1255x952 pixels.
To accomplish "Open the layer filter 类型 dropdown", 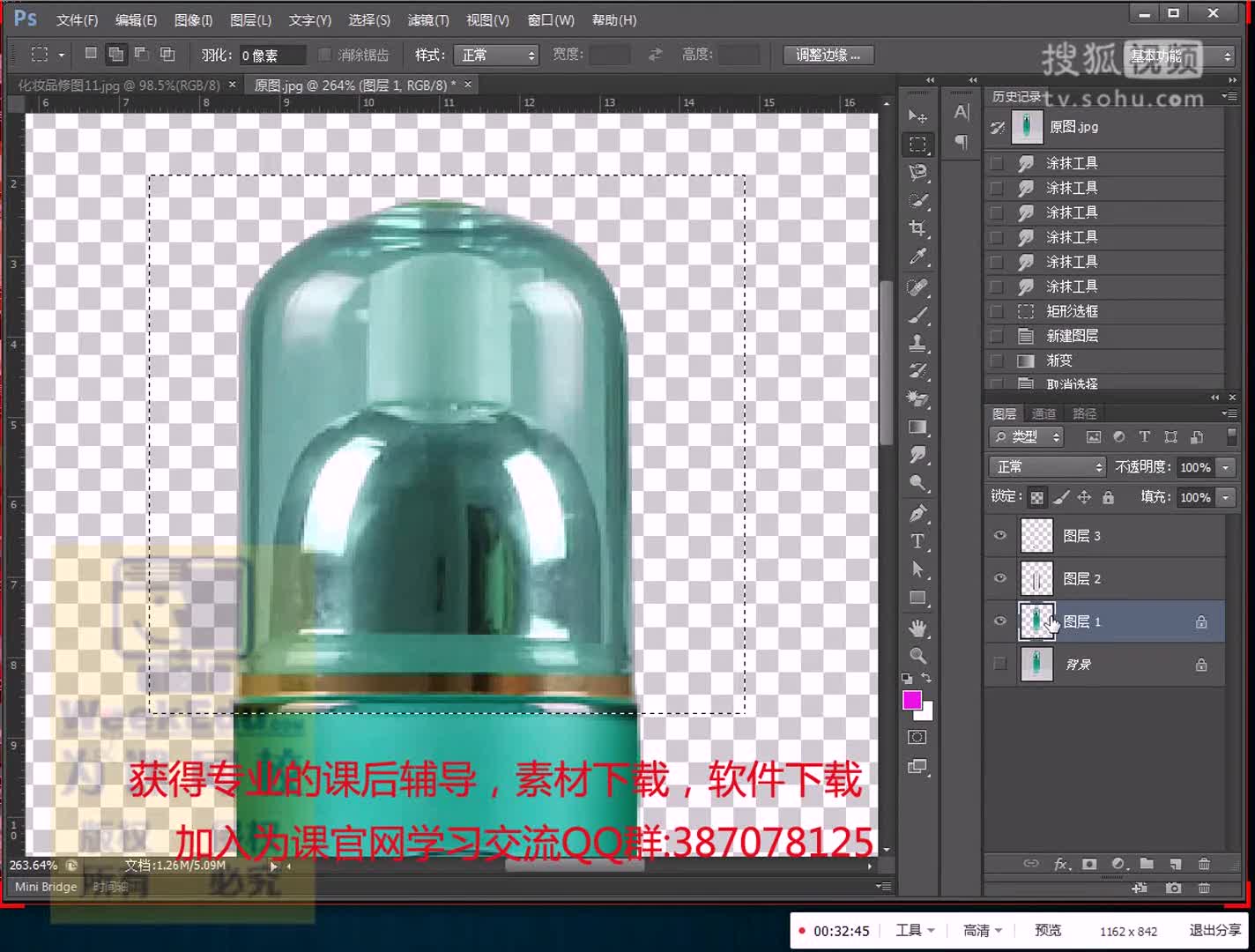I will pos(1027,437).
